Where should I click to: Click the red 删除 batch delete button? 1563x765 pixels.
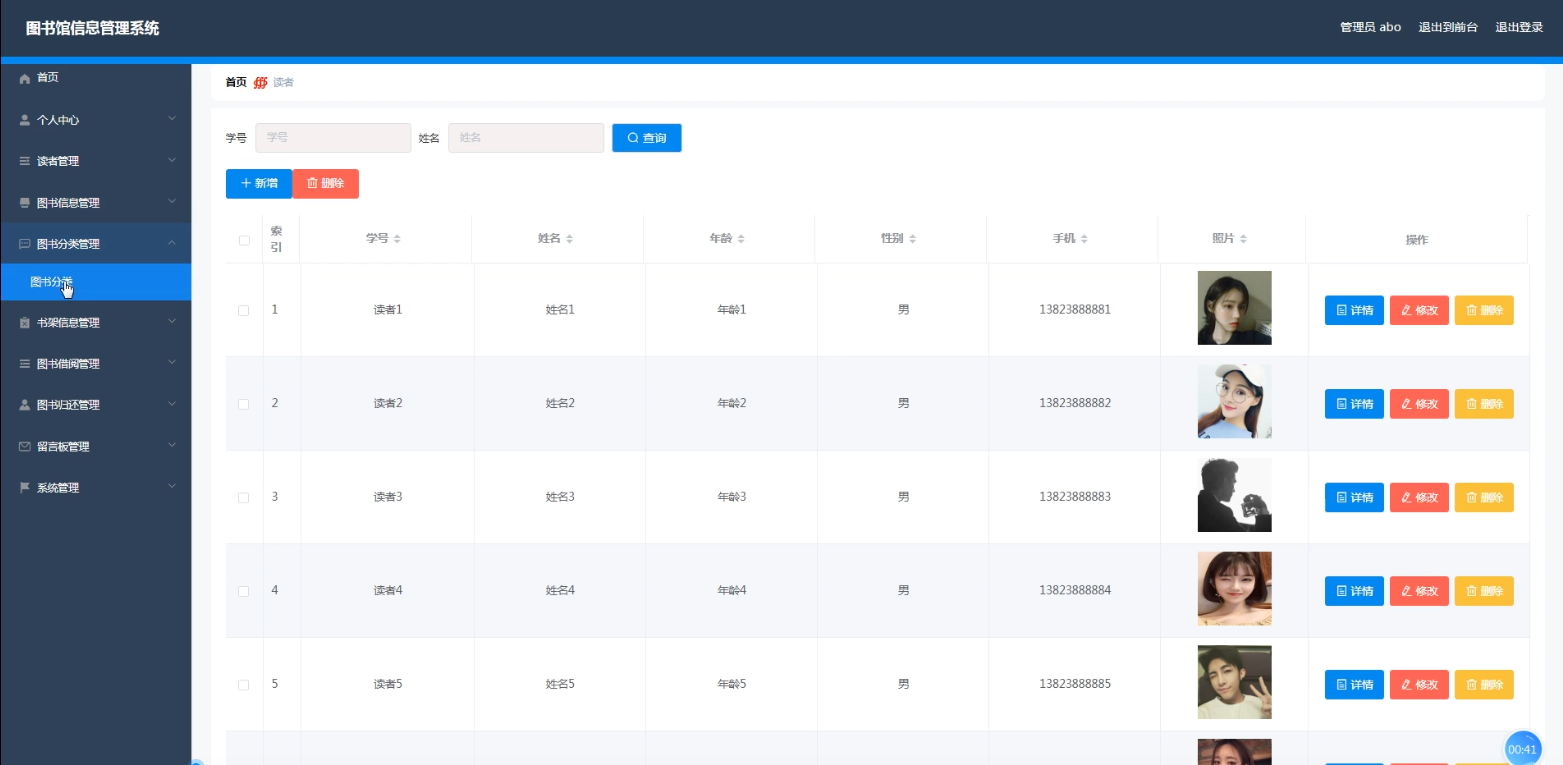pos(325,184)
